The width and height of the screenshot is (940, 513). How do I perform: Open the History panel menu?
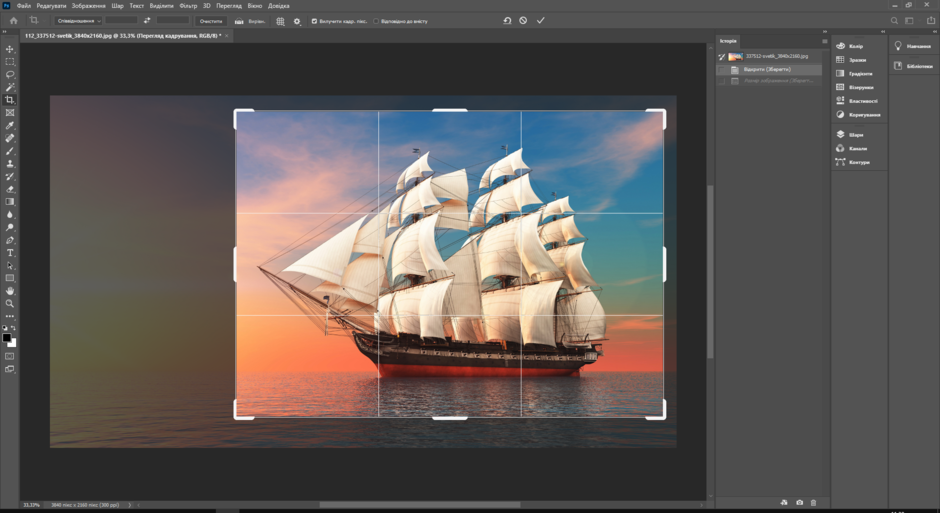(824, 41)
